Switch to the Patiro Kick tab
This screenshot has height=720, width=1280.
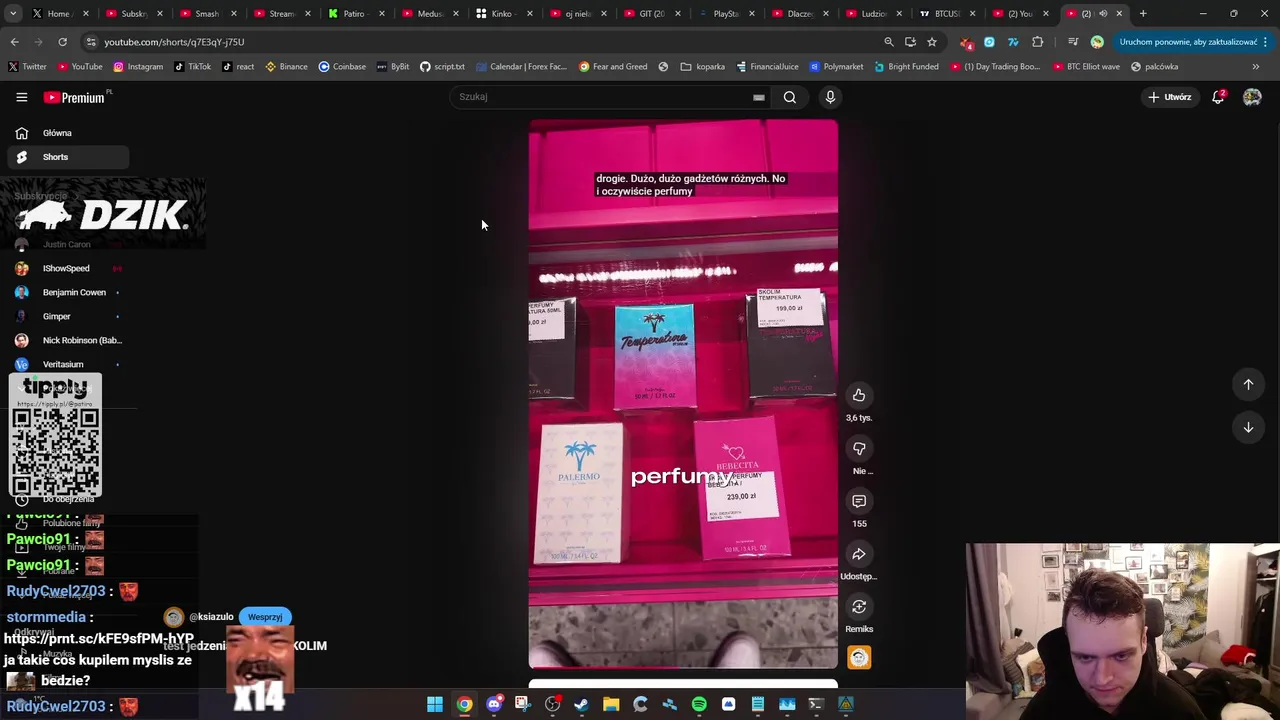click(356, 14)
